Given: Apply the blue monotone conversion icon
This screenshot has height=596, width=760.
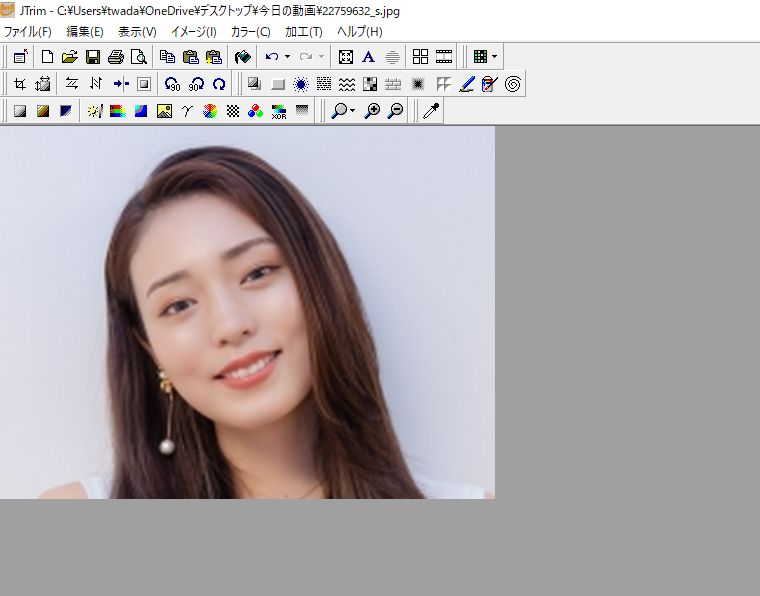Looking at the screenshot, I should (x=66, y=111).
